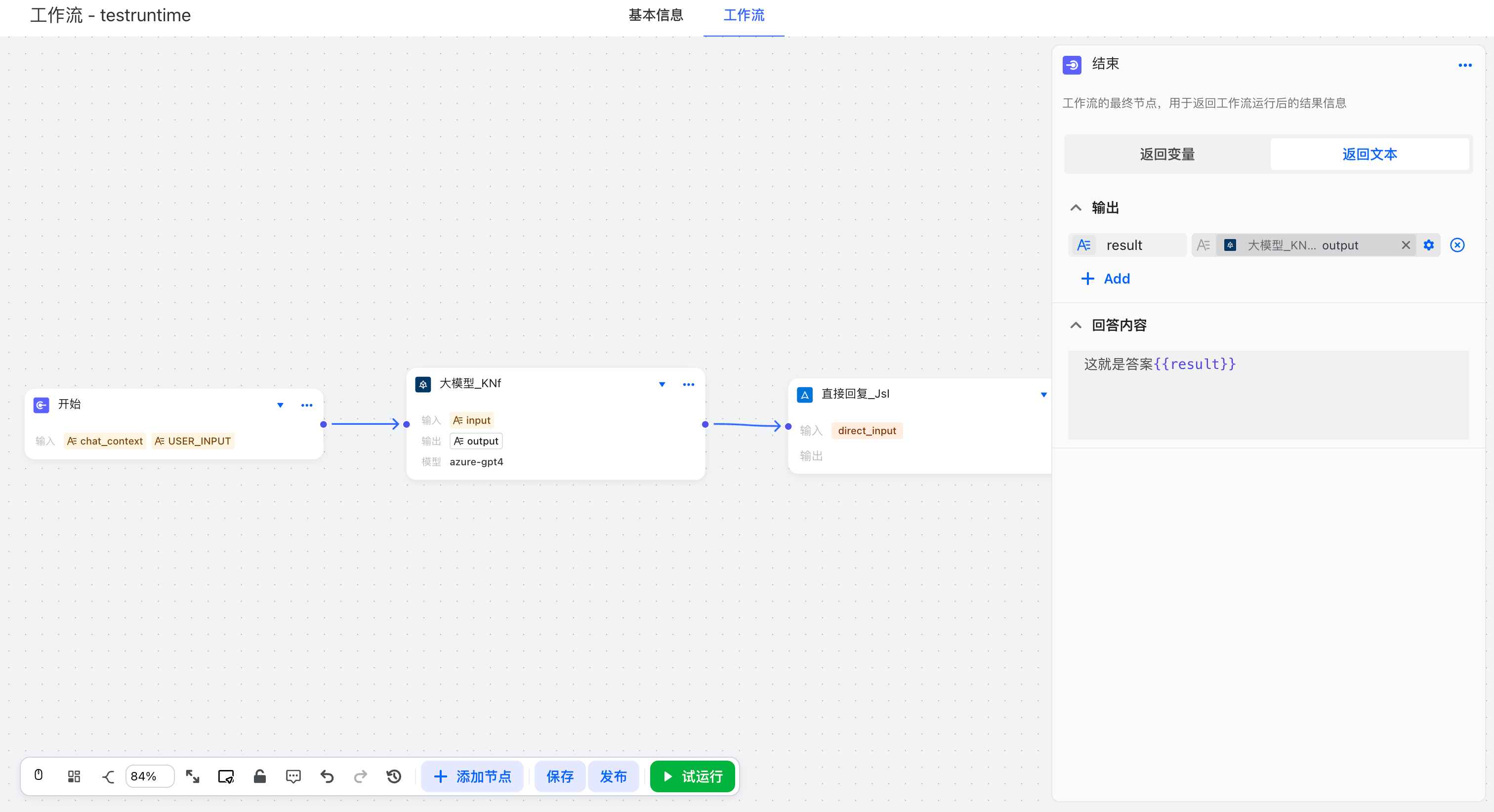Click gear settings icon for result output

1428,245
